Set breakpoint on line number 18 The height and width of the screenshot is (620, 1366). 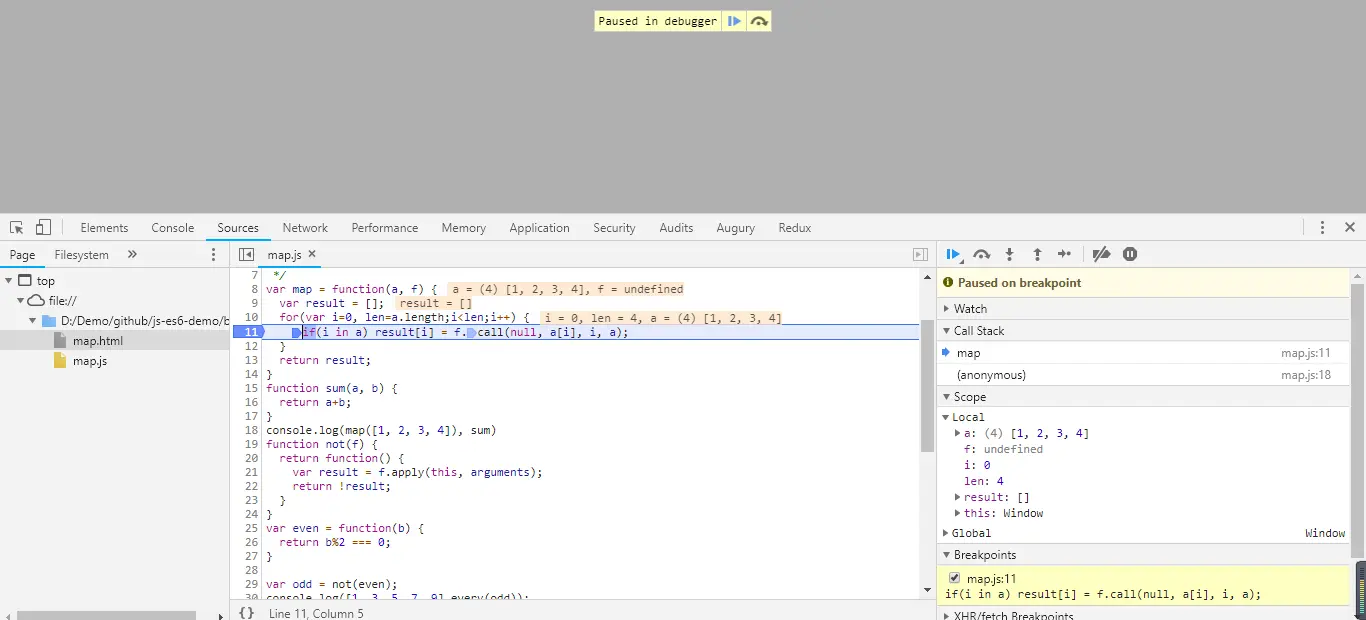point(251,430)
